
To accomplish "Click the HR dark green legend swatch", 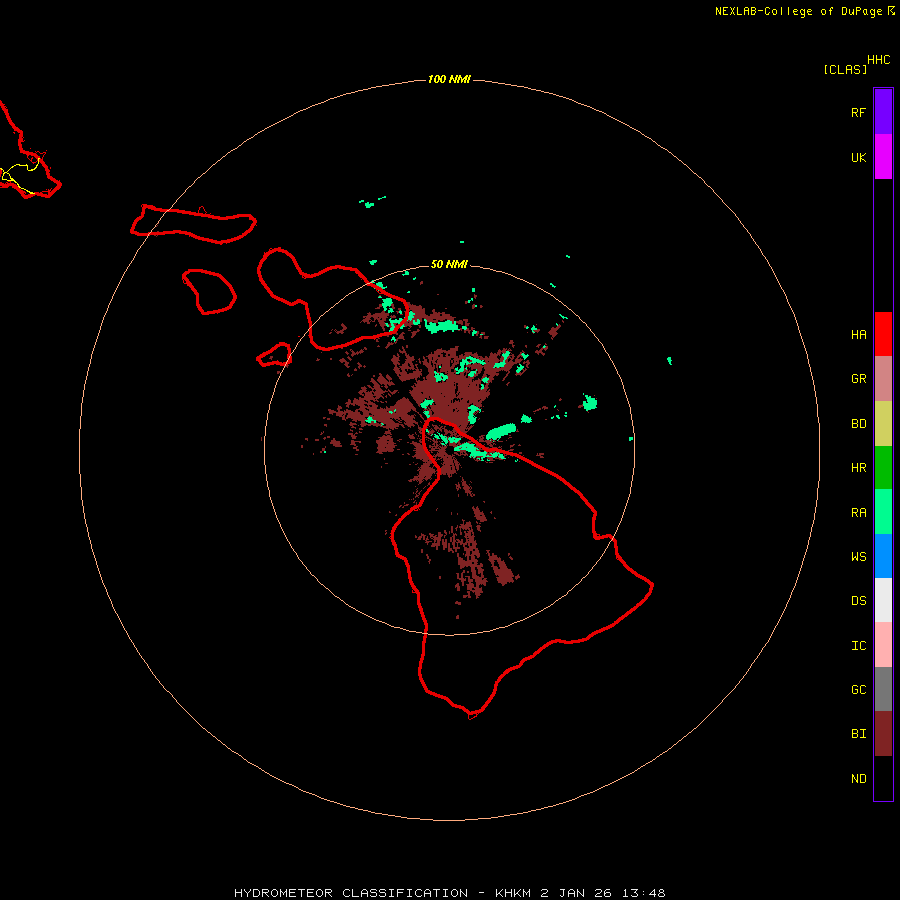I will (x=883, y=467).
